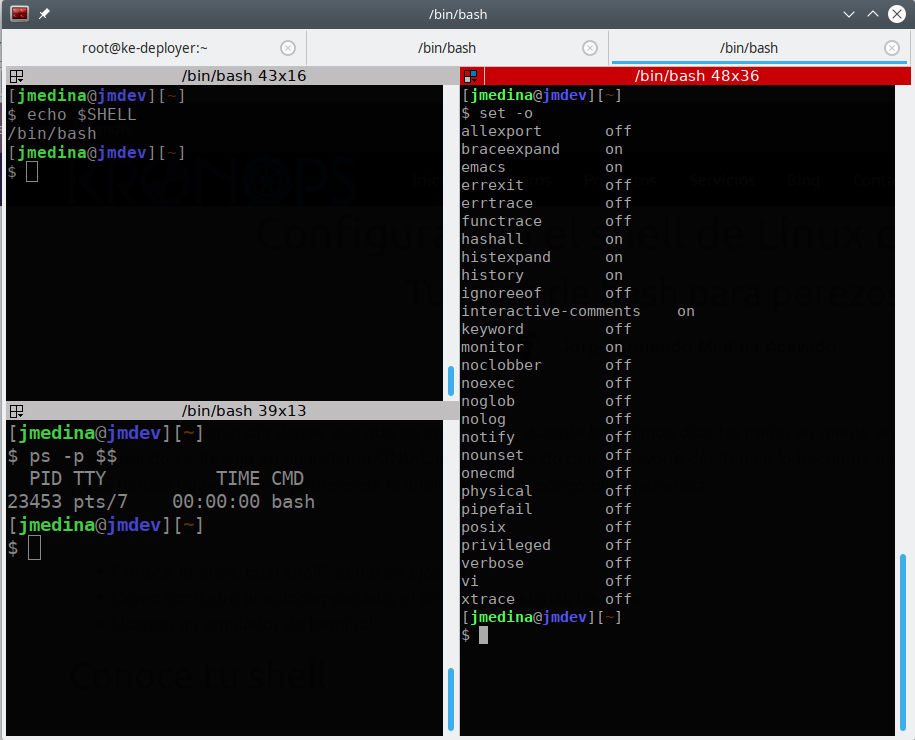Screen dimensions: 915x740
Task: Switch to the middle /bin/bash tab
Action: tap(447, 48)
